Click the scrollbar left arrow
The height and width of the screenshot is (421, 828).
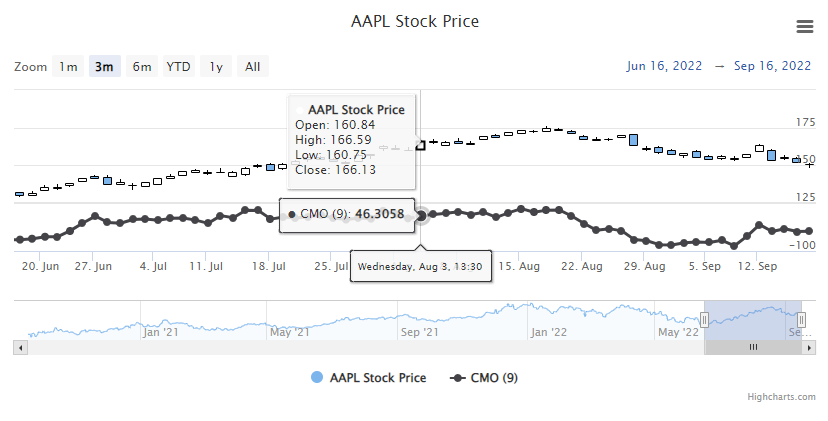tap(19, 347)
